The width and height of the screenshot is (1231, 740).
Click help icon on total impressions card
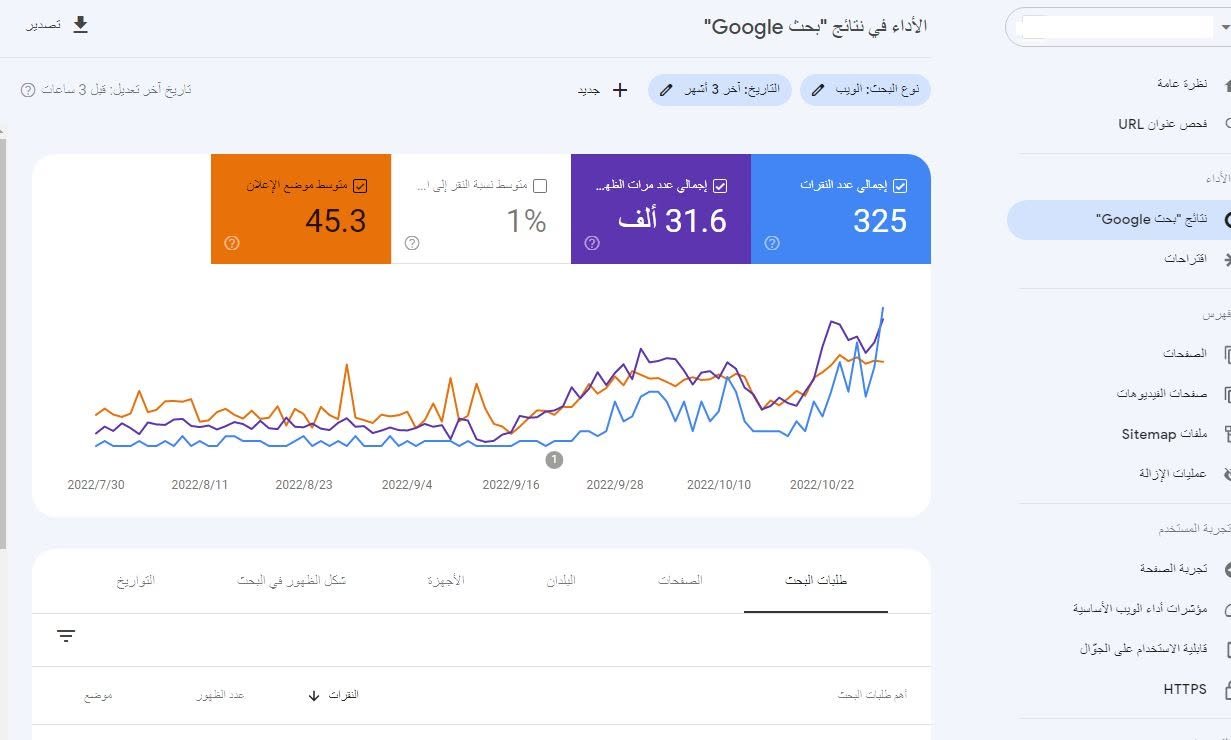point(592,243)
